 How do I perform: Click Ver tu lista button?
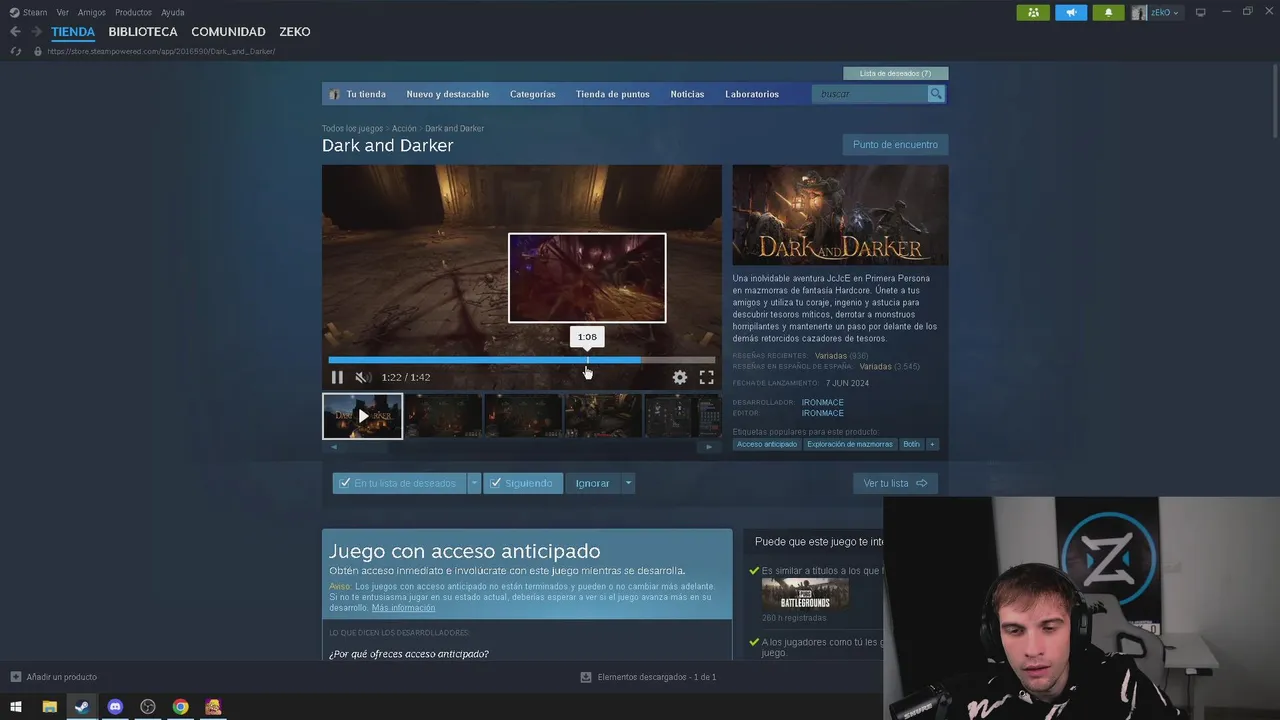[x=895, y=483]
